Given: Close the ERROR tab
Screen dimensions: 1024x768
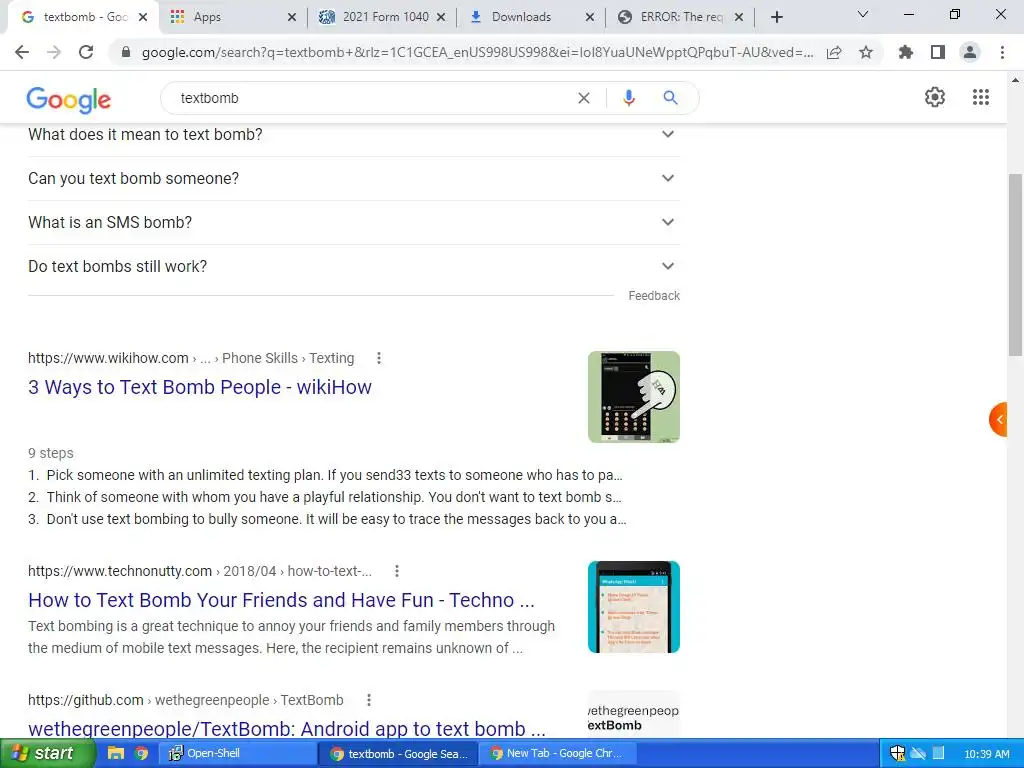Looking at the screenshot, I should pyautogui.click(x=739, y=17).
